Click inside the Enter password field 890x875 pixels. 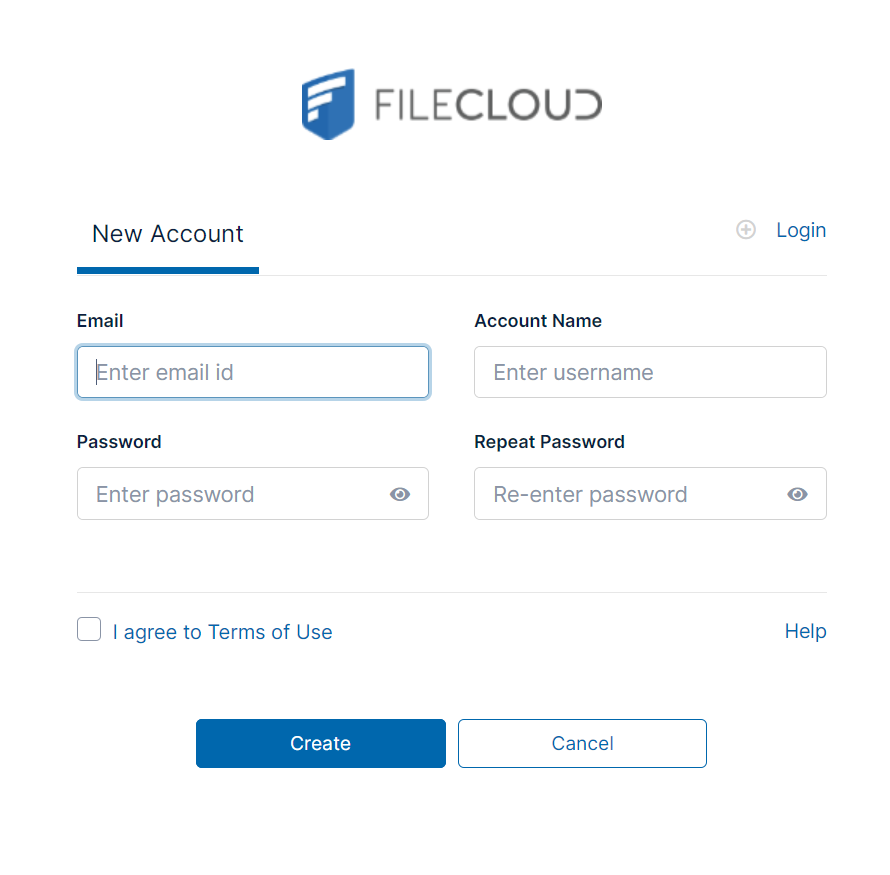pyautogui.click(x=230, y=494)
